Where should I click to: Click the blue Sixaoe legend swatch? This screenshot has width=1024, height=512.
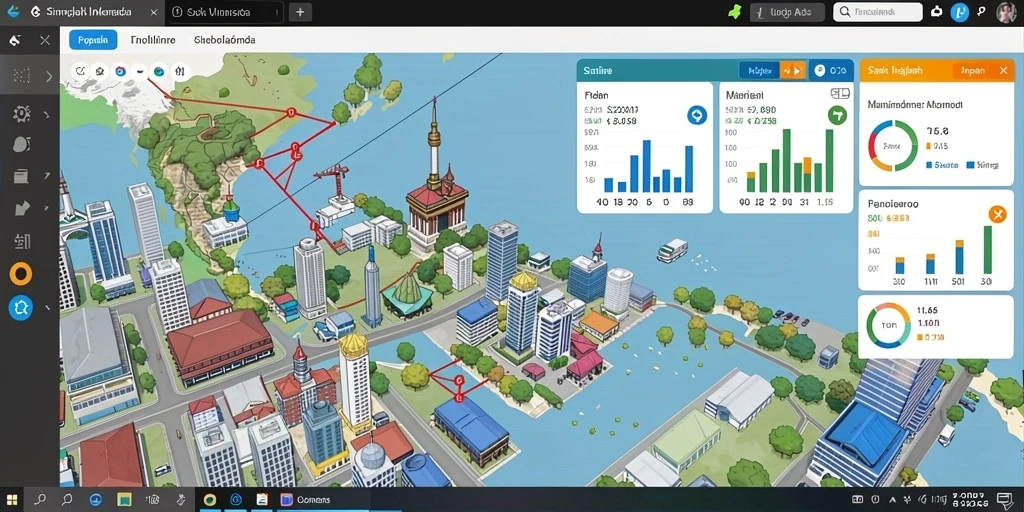(x=929, y=165)
